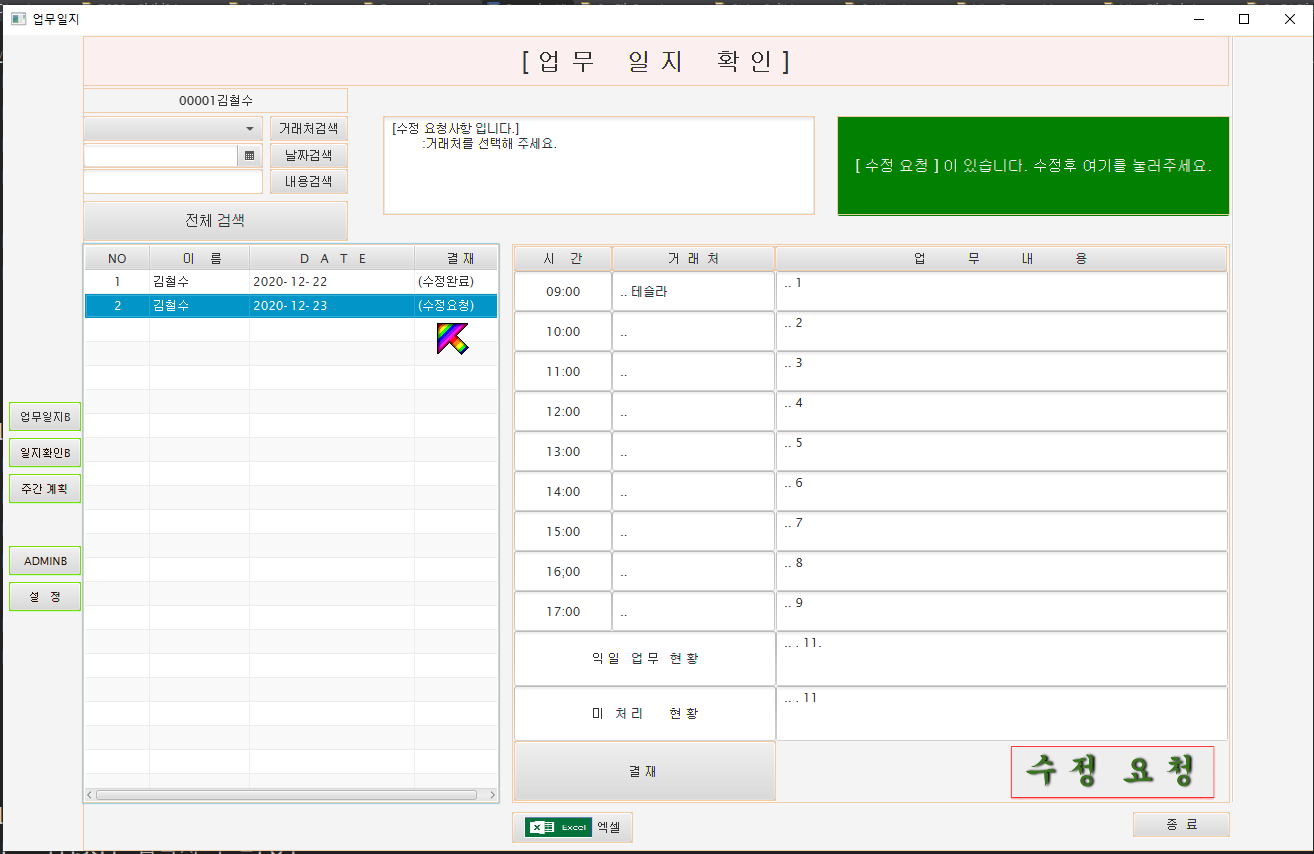
Task: Click the 거래처검색 button
Action: tap(309, 129)
